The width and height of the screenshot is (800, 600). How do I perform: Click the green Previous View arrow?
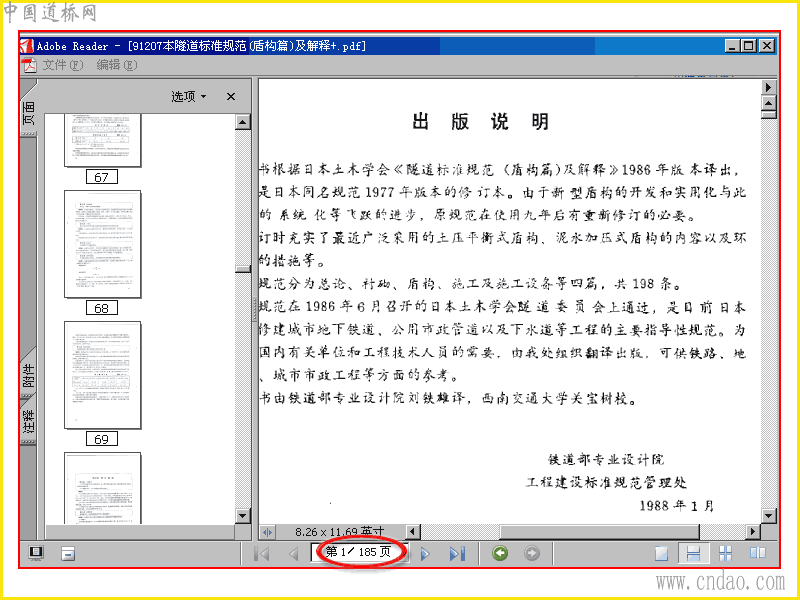[500, 553]
